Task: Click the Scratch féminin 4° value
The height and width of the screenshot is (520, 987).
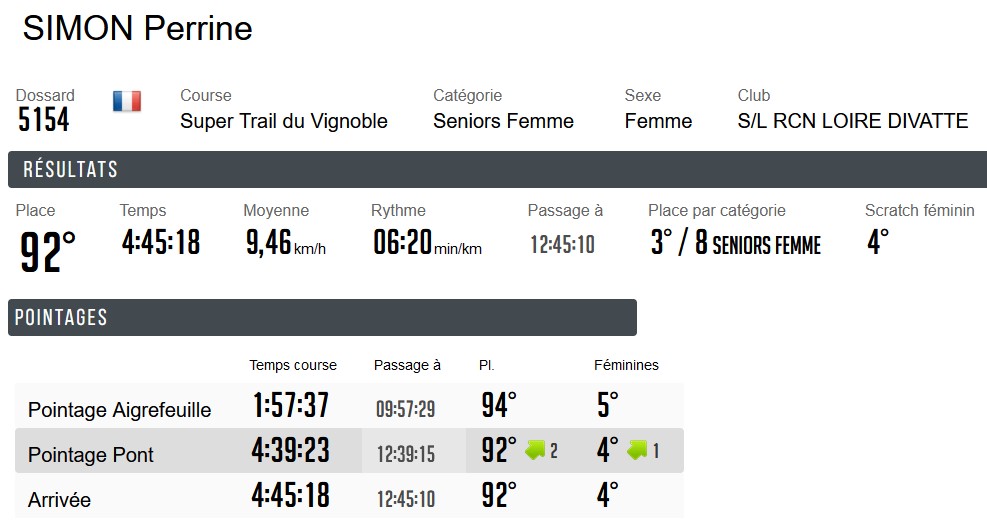Action: point(877,242)
